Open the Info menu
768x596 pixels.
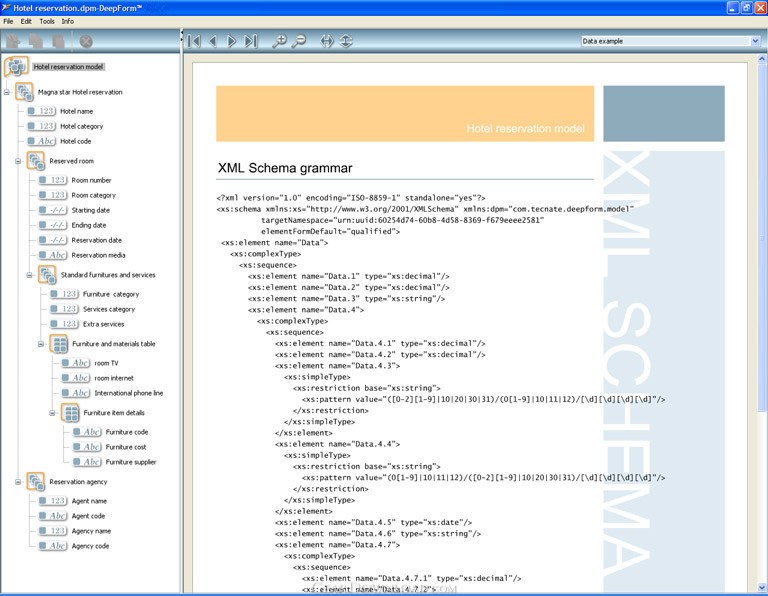[x=68, y=21]
